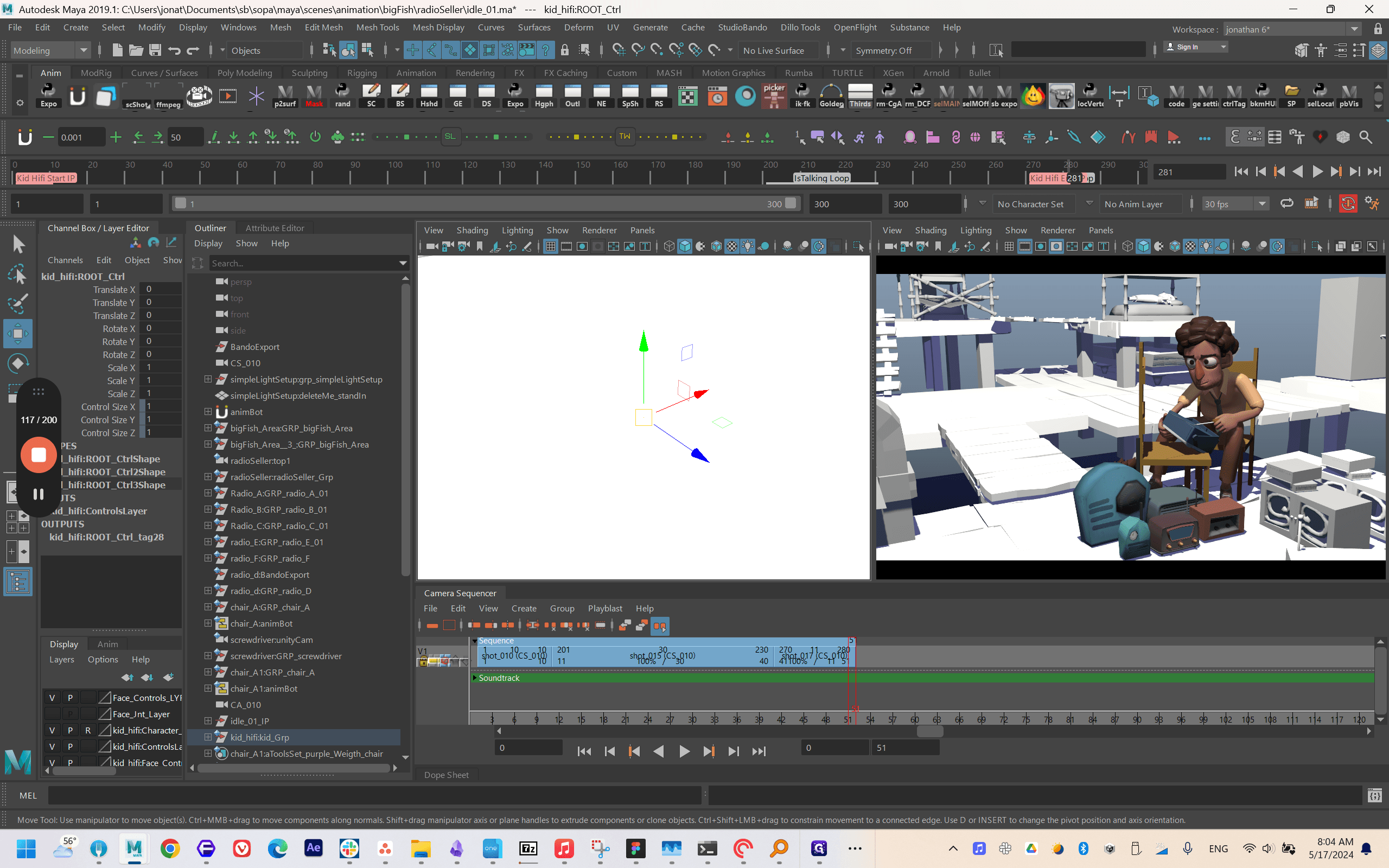1389x868 pixels.
Task: Click the code shelf button
Action: click(x=1176, y=96)
